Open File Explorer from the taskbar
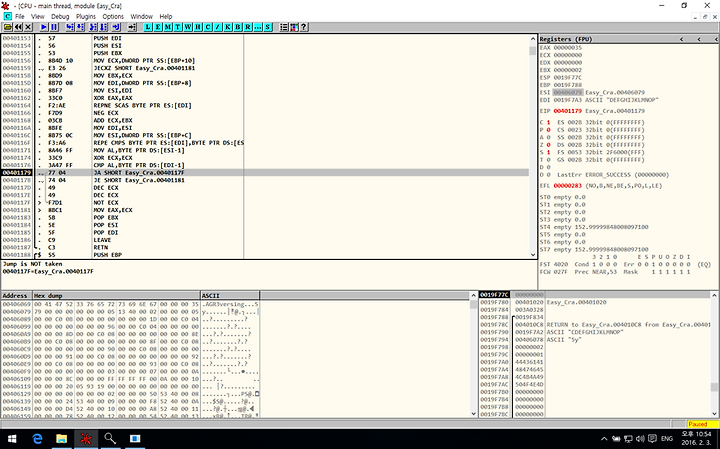Image resolution: width=720 pixels, height=449 pixels. (61, 439)
